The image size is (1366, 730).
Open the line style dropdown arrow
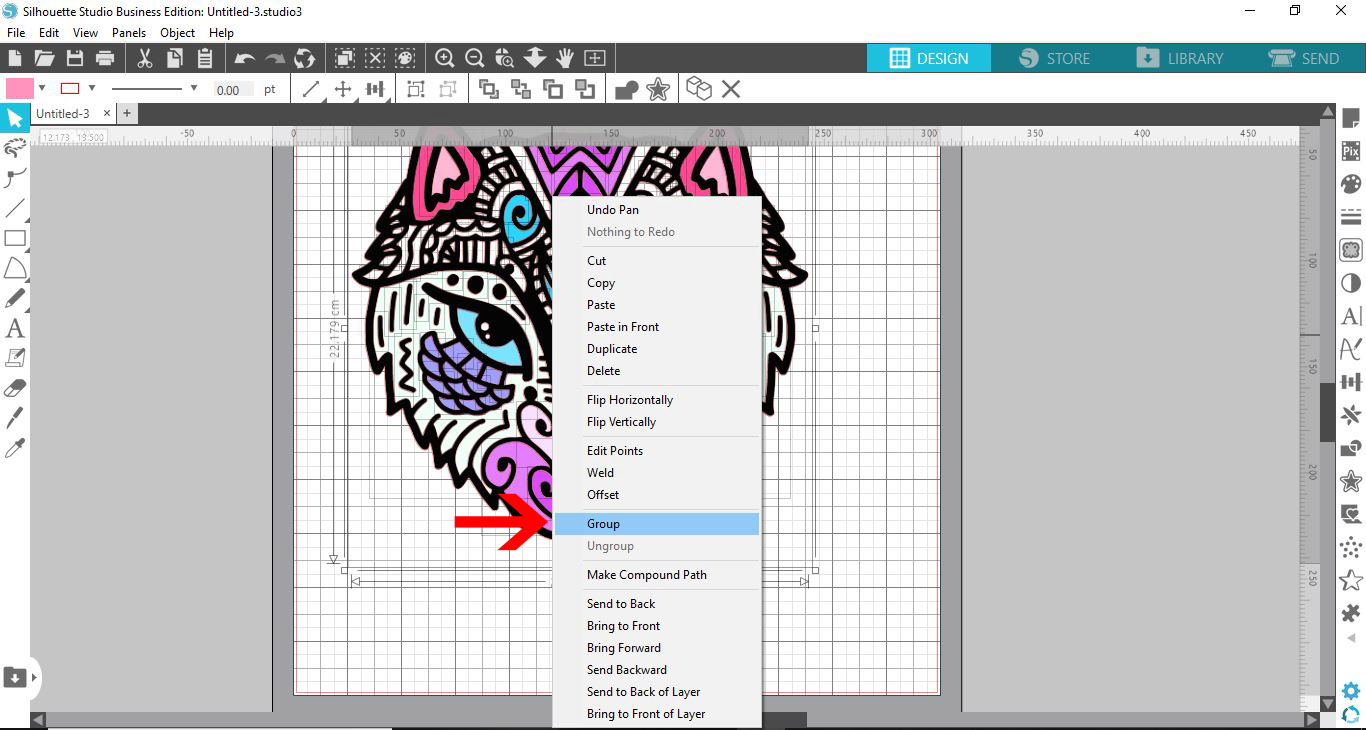[x=194, y=88]
